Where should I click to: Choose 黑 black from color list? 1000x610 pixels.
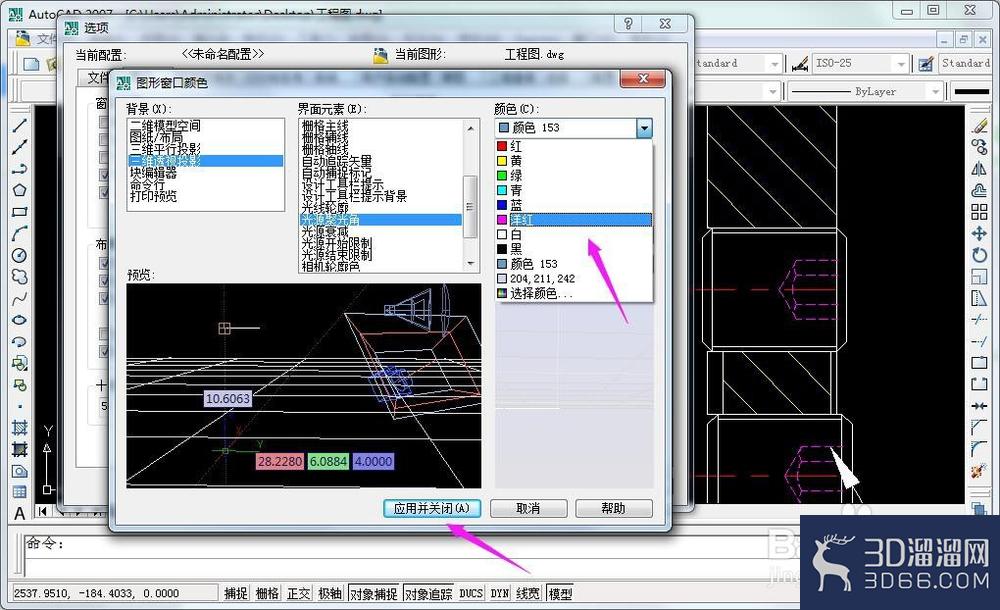[x=574, y=249]
